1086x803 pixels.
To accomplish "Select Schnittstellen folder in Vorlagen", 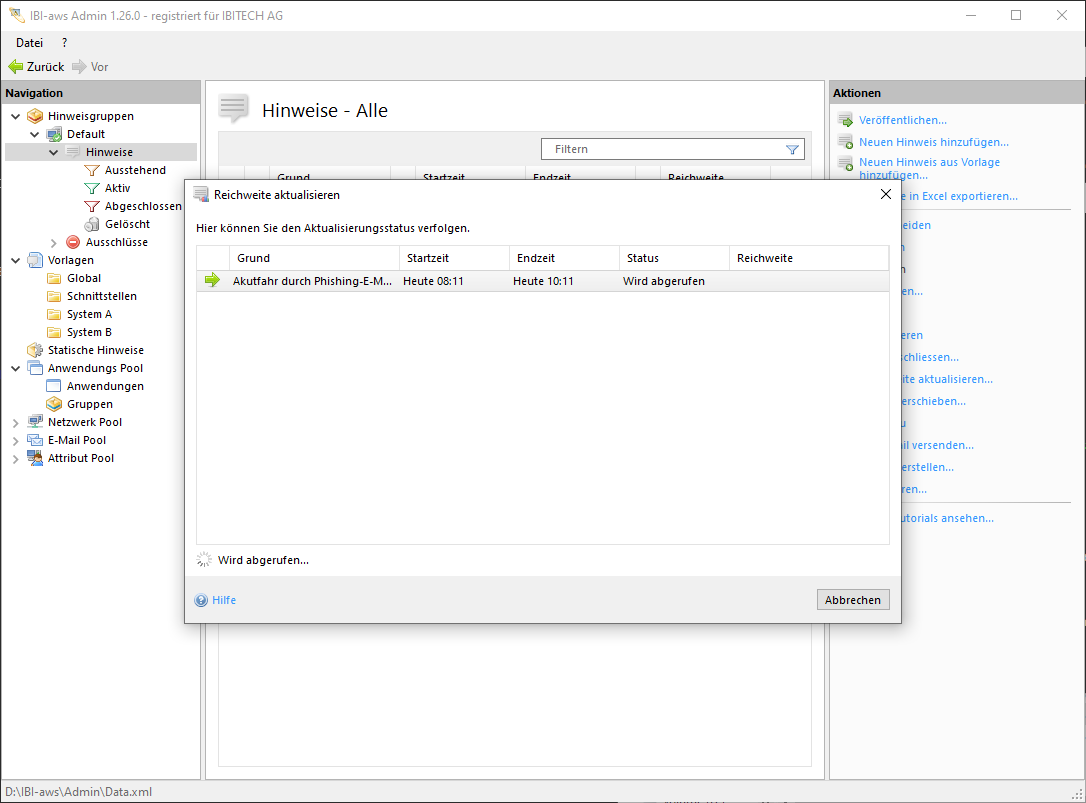I will pyautogui.click(x=101, y=296).
